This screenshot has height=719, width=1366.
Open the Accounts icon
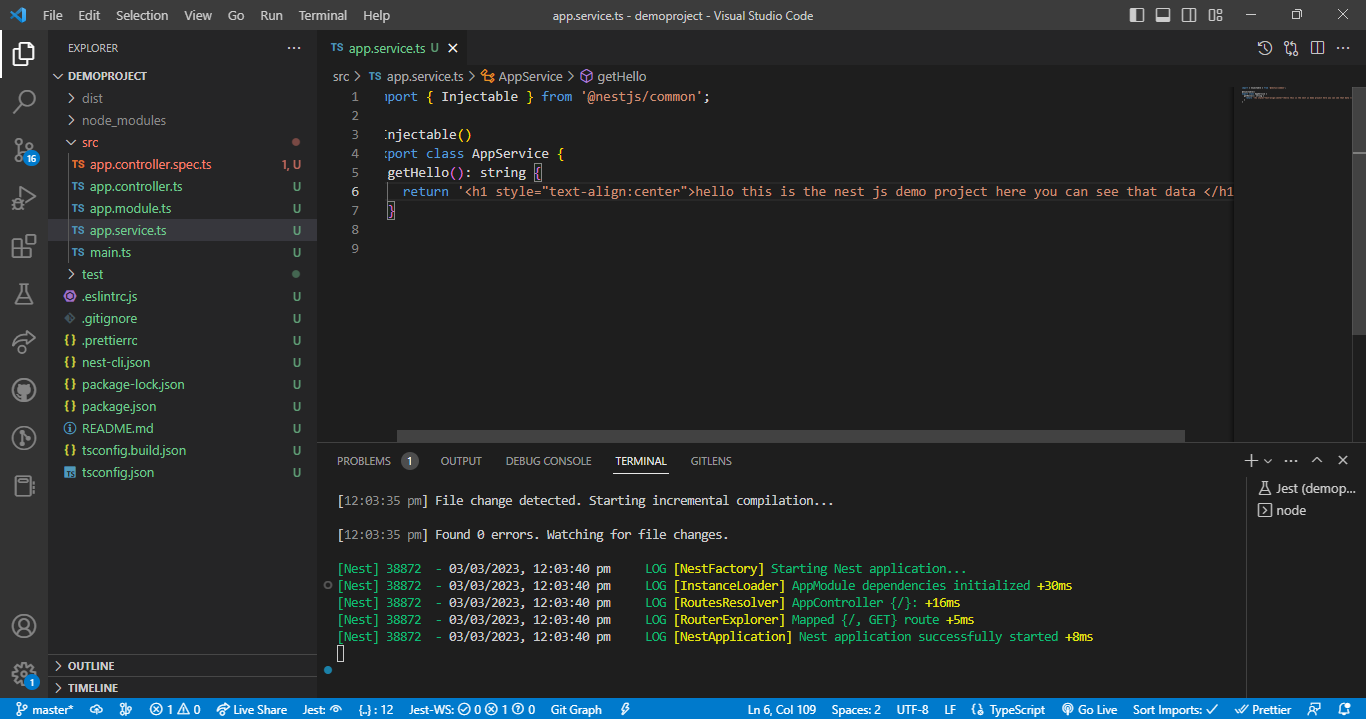point(24,627)
